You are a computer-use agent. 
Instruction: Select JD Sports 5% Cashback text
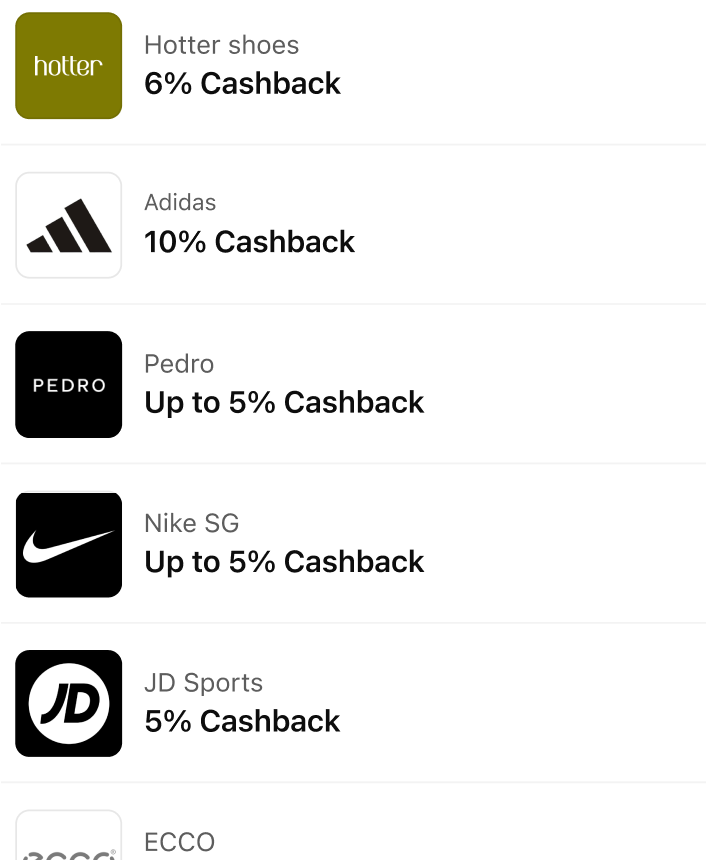click(x=242, y=721)
